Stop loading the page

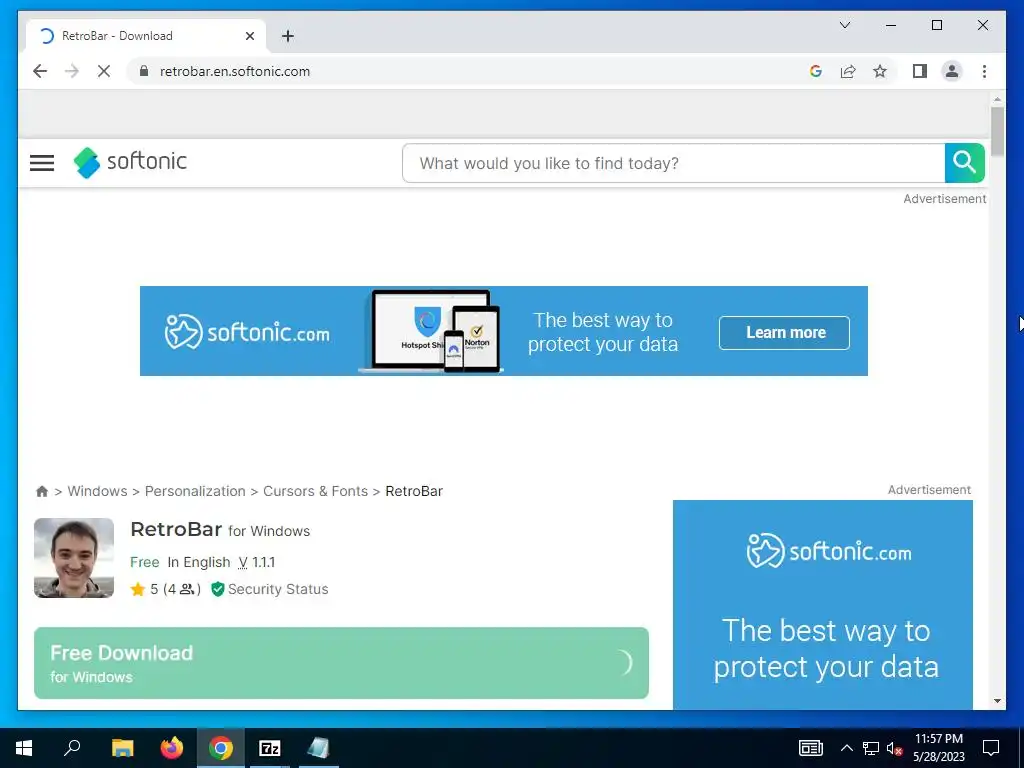[104, 71]
